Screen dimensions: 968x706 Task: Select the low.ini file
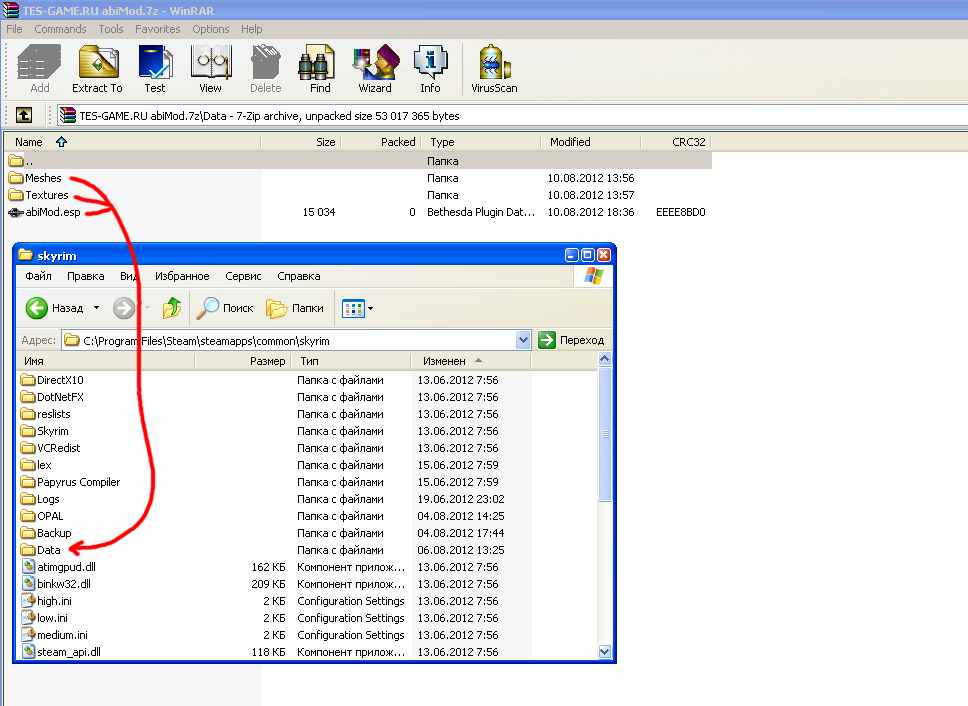click(45, 618)
